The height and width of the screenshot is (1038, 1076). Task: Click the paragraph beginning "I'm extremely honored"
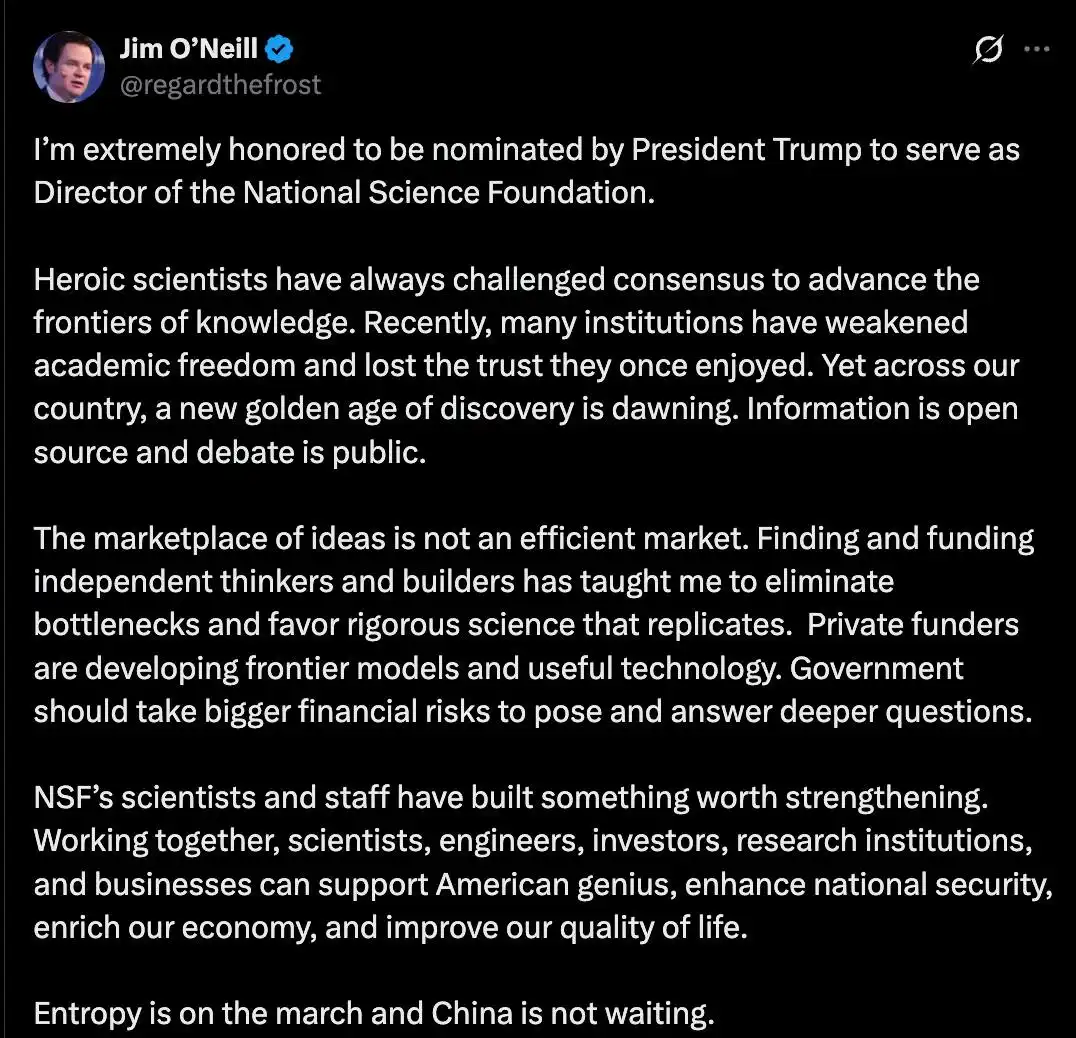[x=526, y=171]
